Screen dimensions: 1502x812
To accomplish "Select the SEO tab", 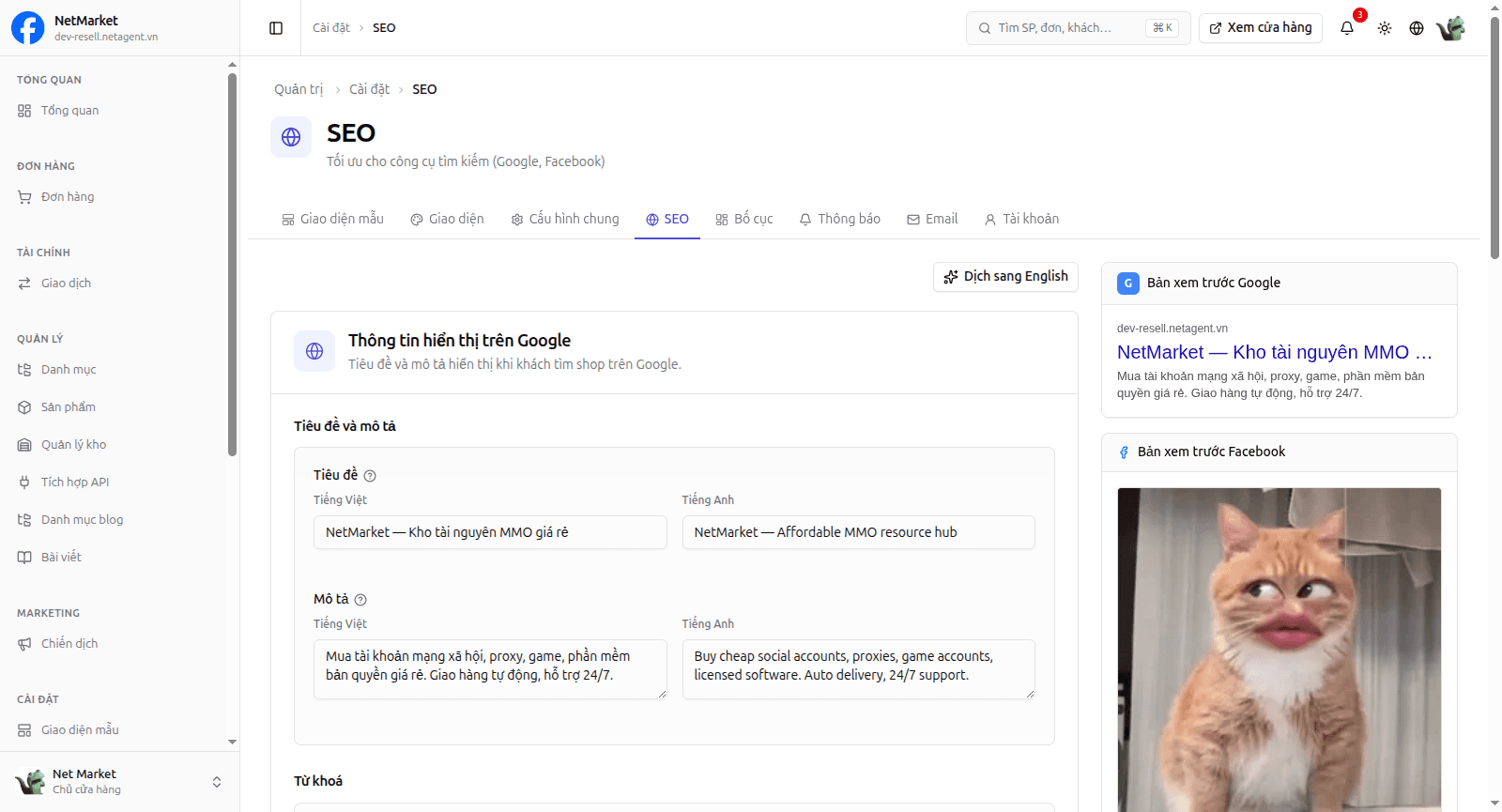I will (x=667, y=219).
